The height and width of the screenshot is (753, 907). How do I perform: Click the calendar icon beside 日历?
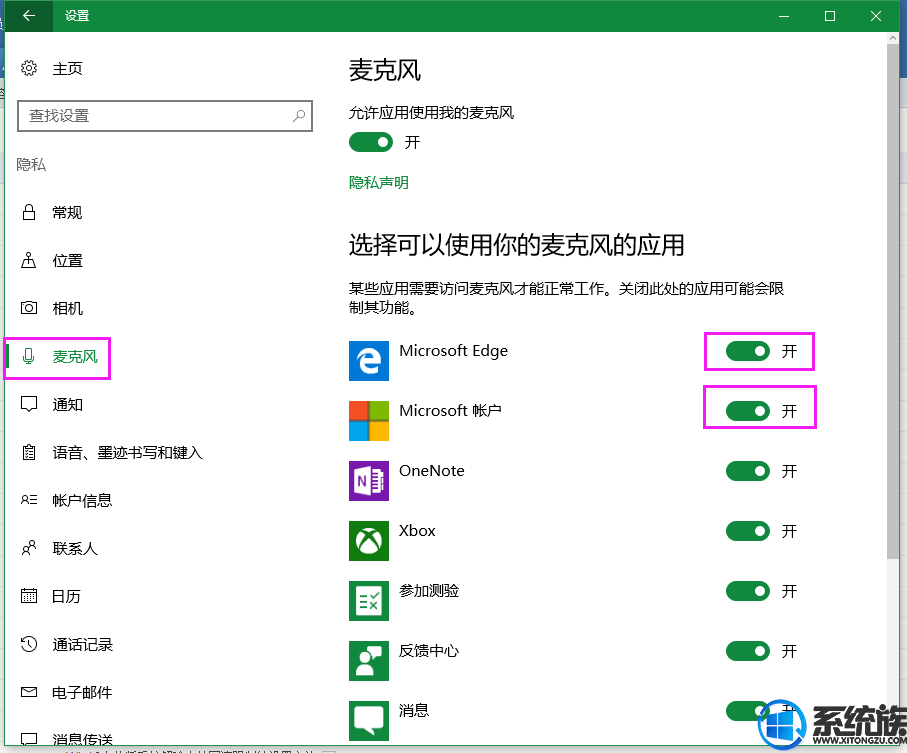[29, 596]
